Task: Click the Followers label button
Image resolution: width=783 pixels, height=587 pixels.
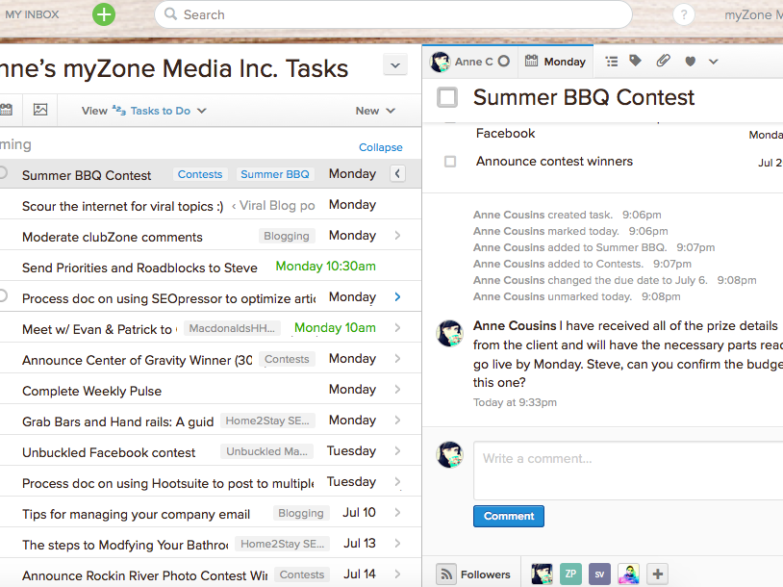Action: coord(485,575)
